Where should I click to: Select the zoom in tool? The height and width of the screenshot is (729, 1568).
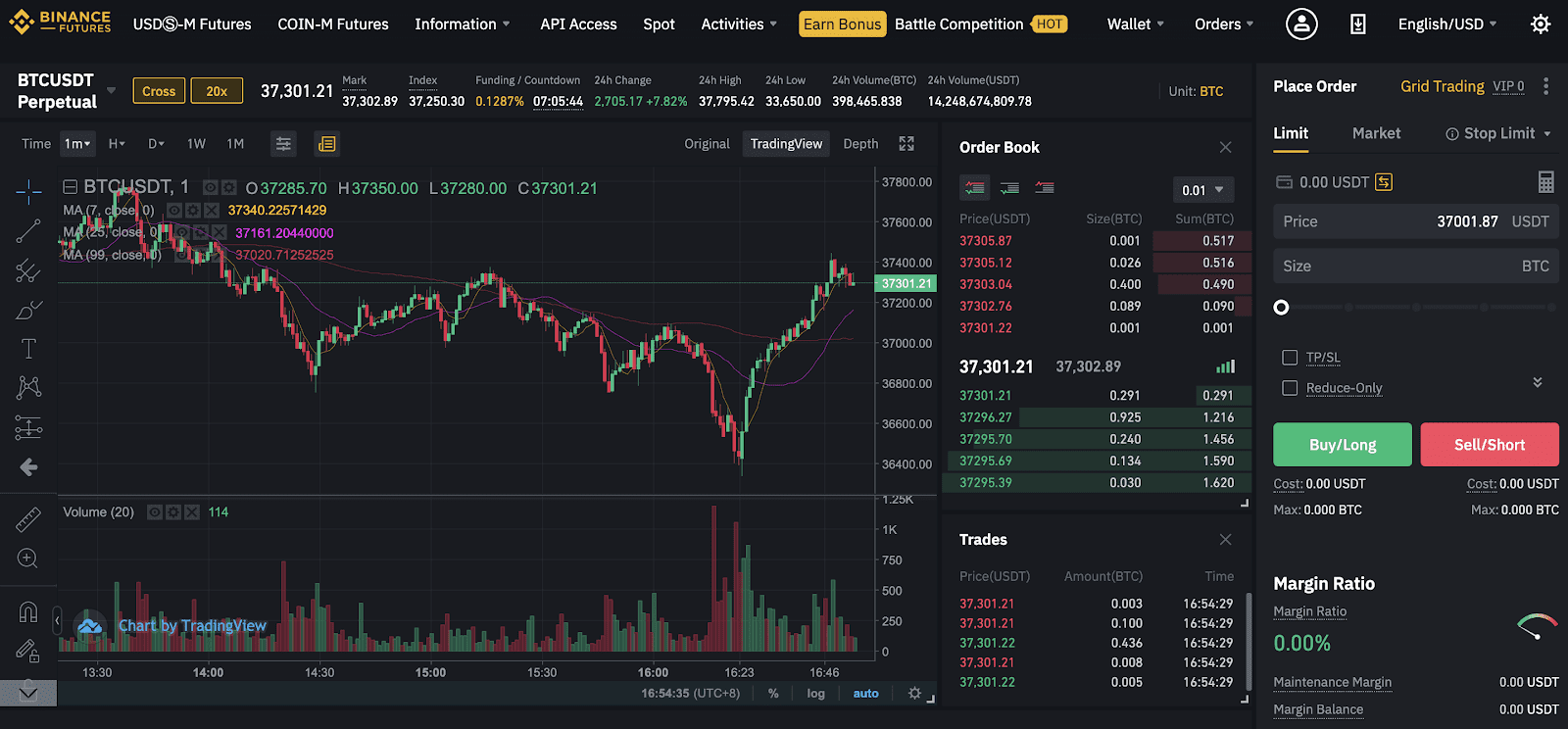[28, 559]
